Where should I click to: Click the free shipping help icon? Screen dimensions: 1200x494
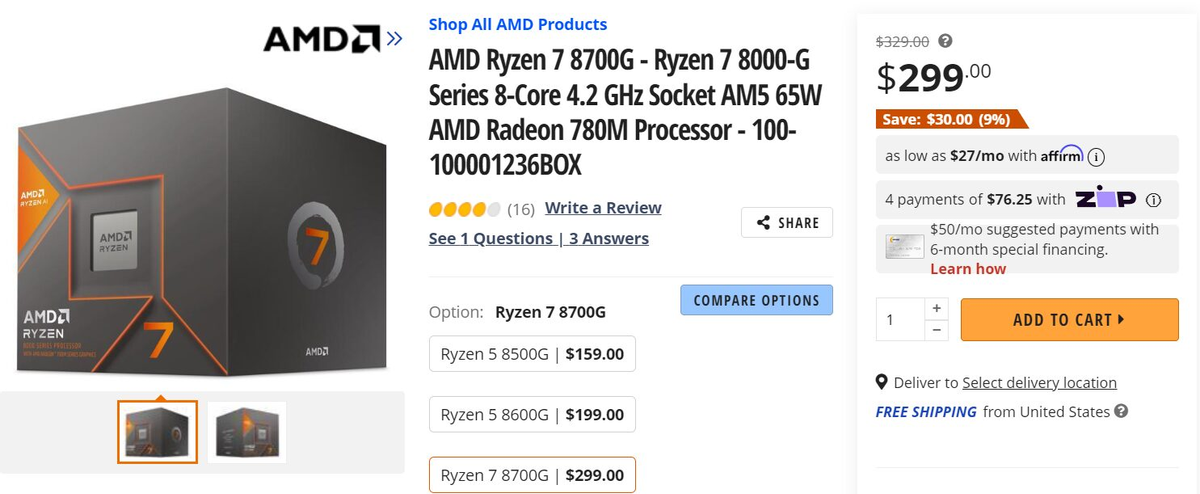click(x=1121, y=411)
